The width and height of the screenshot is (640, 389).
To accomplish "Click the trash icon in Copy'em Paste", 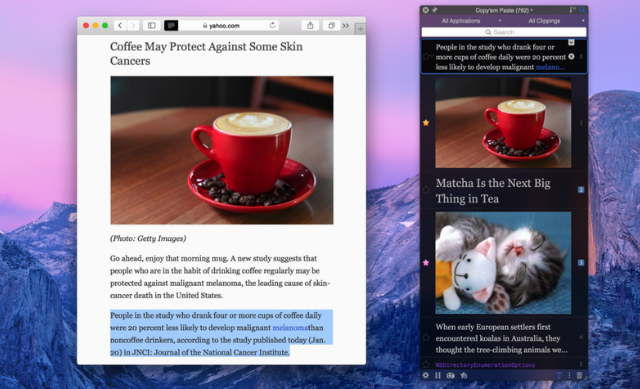I will pyautogui.click(x=579, y=376).
